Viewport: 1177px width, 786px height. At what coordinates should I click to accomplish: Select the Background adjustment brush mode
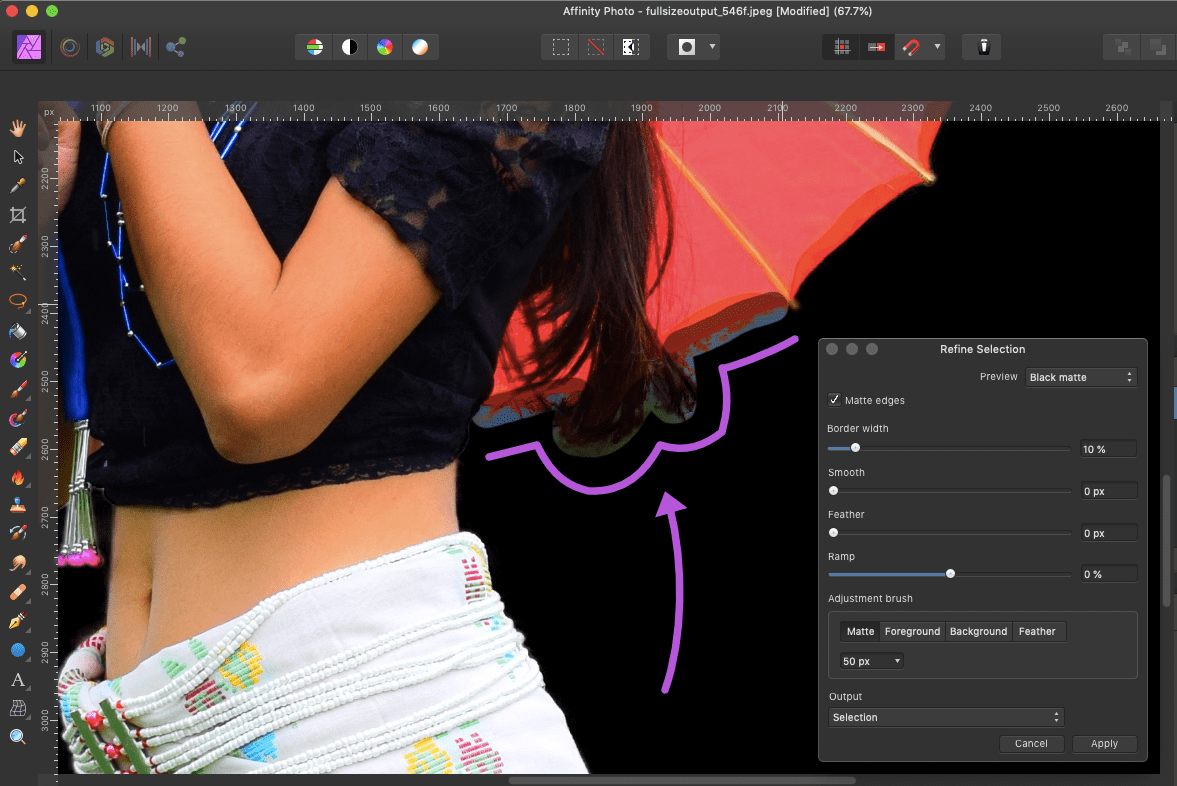tap(978, 631)
